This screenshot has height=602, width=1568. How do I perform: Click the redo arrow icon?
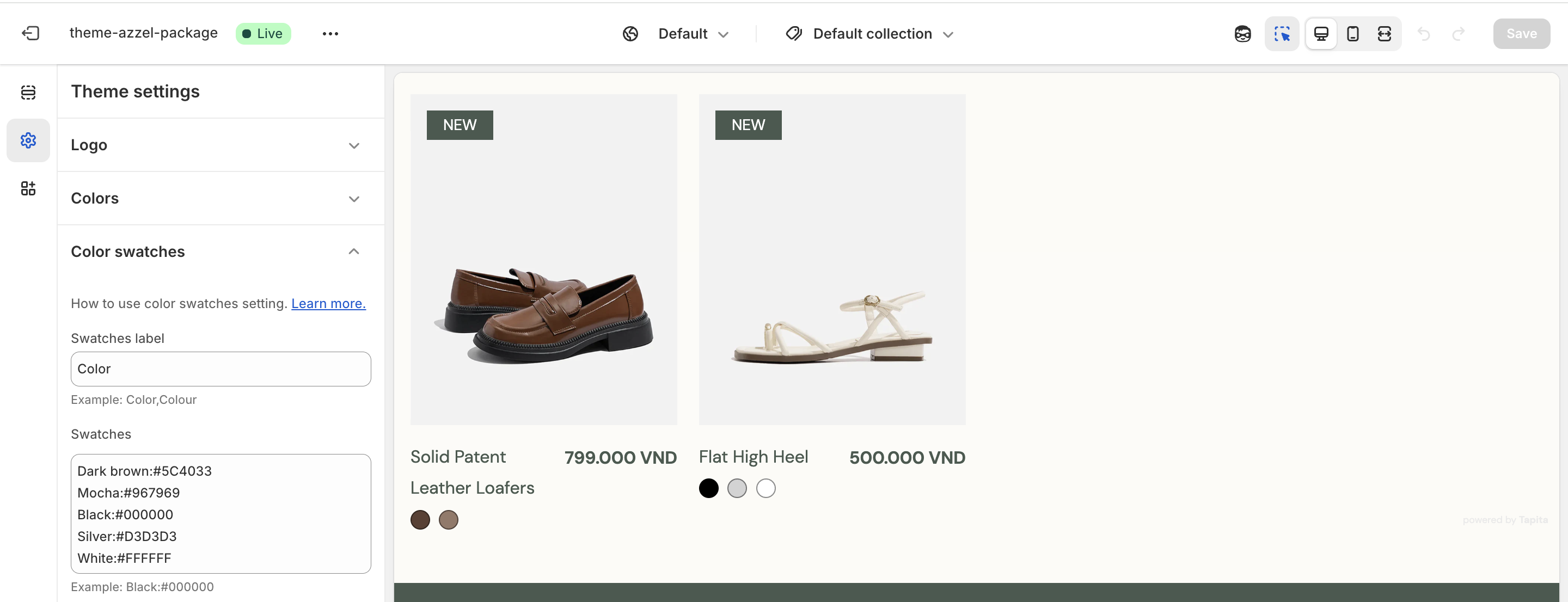[1458, 34]
